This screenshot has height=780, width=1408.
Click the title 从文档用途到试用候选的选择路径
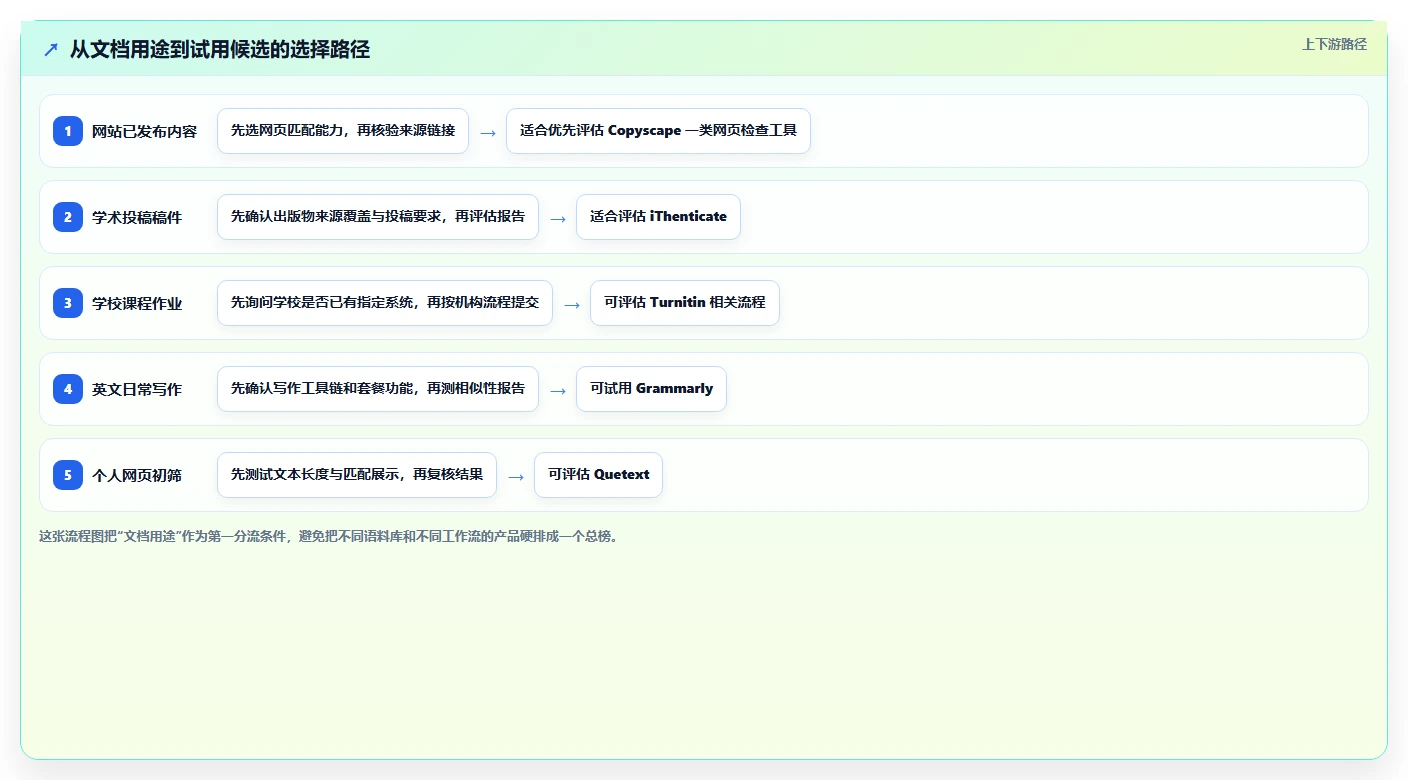tap(220, 49)
